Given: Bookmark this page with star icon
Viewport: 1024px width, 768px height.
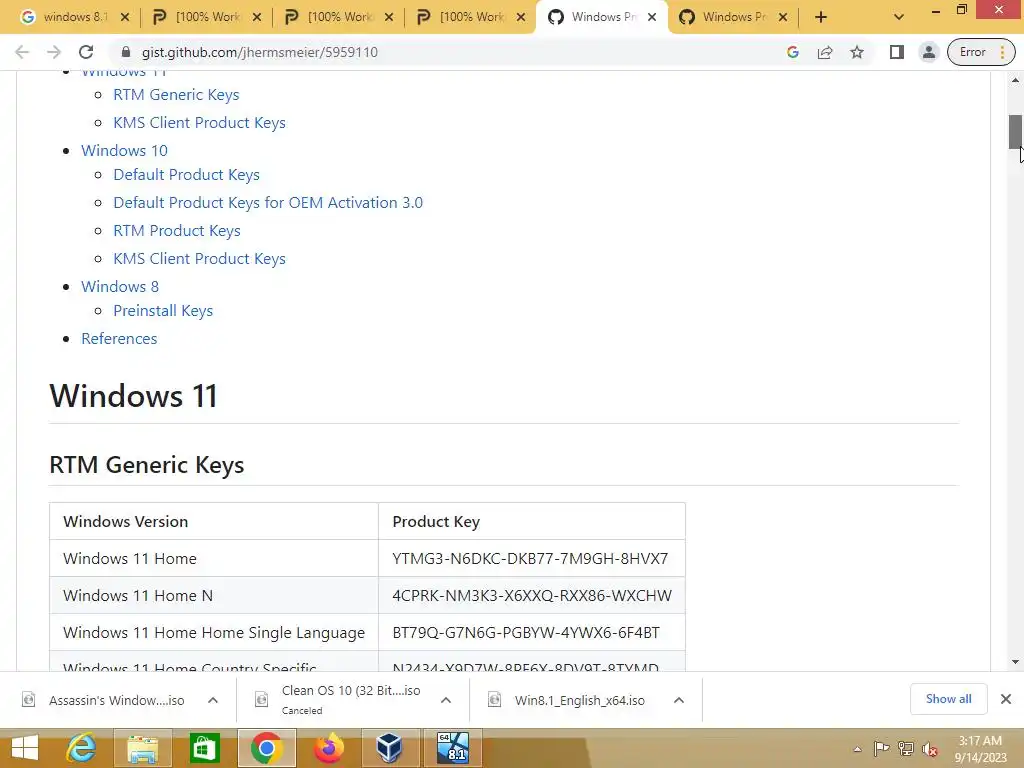Looking at the screenshot, I should 857,52.
